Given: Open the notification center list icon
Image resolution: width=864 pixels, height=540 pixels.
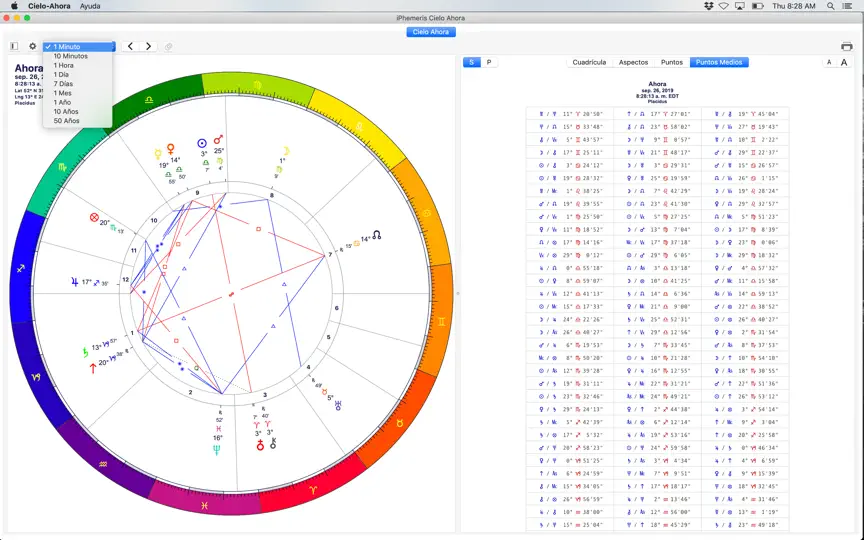Looking at the screenshot, I should [848, 6].
